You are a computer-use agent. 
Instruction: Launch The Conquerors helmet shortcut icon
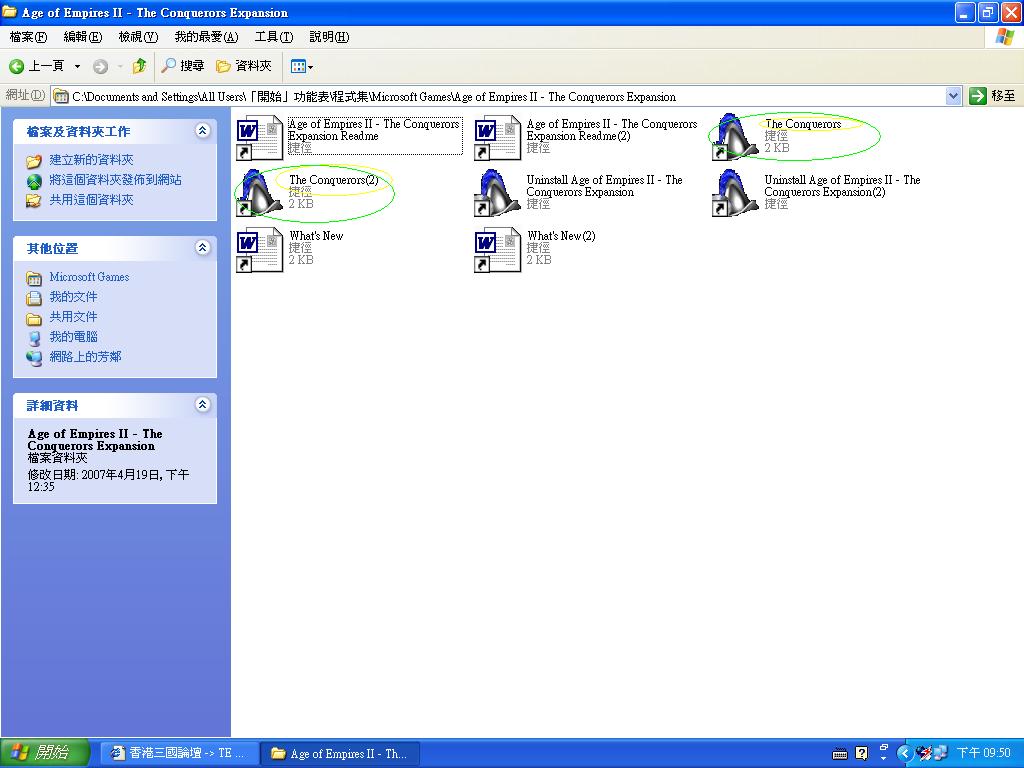tap(735, 138)
